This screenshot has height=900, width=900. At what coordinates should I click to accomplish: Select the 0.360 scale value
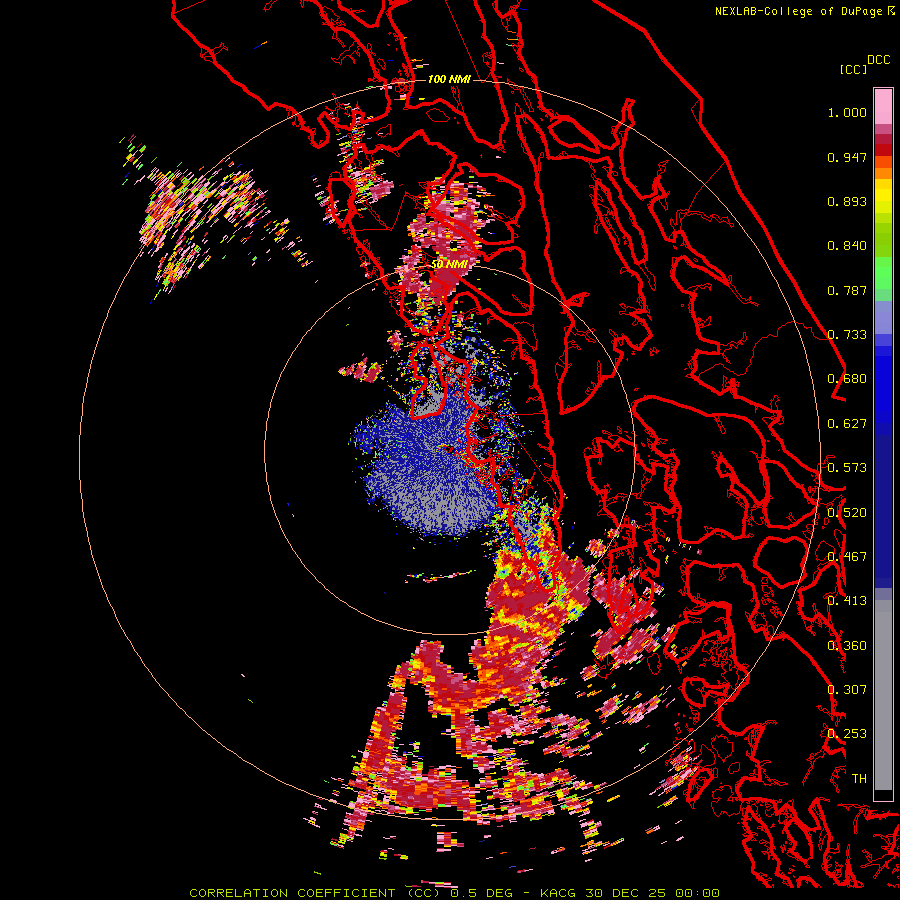coord(847,646)
